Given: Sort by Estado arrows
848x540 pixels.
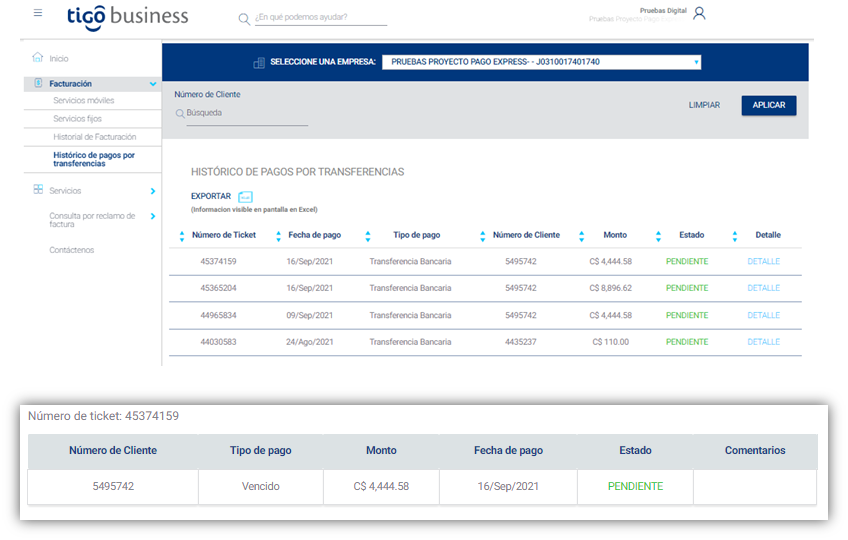Looking at the screenshot, I should click(658, 236).
